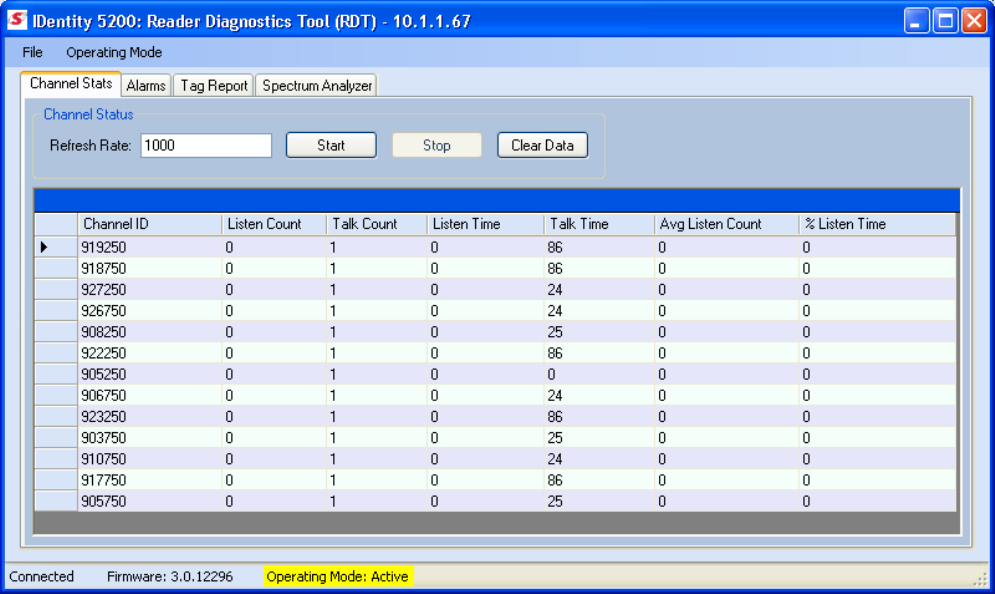Click the Connected status text
995x594 pixels.
[41, 576]
